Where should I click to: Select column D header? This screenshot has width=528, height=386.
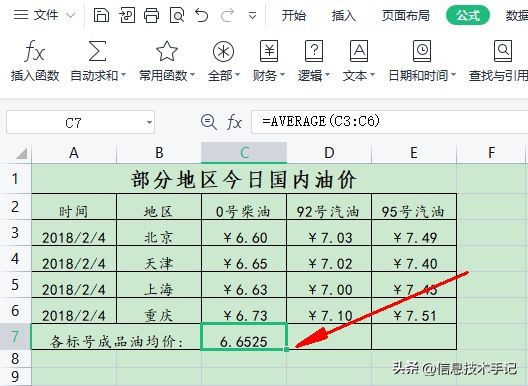pyautogui.click(x=329, y=153)
